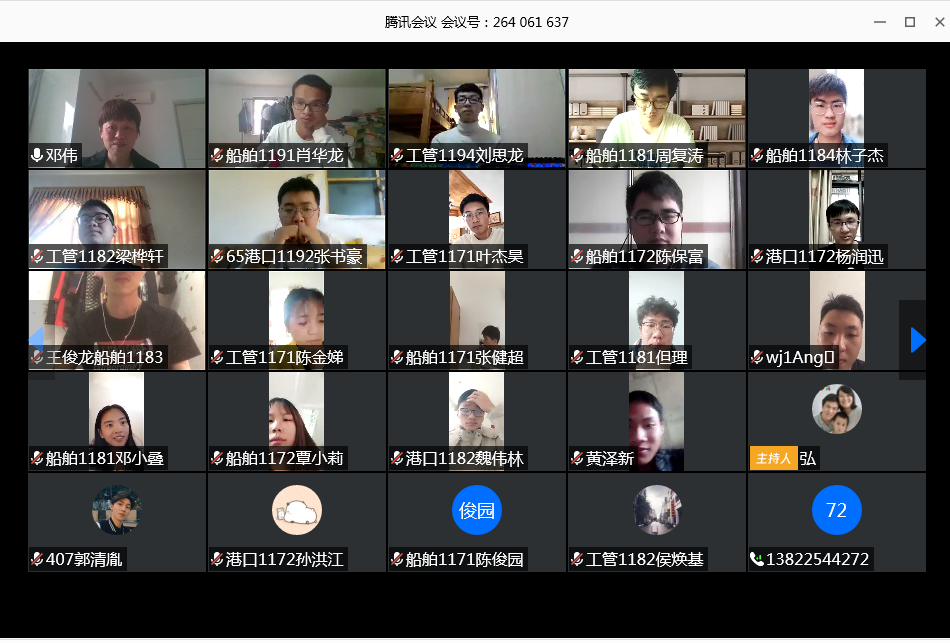Click muted mic icon of 工管1182侯焕基

[577, 559]
